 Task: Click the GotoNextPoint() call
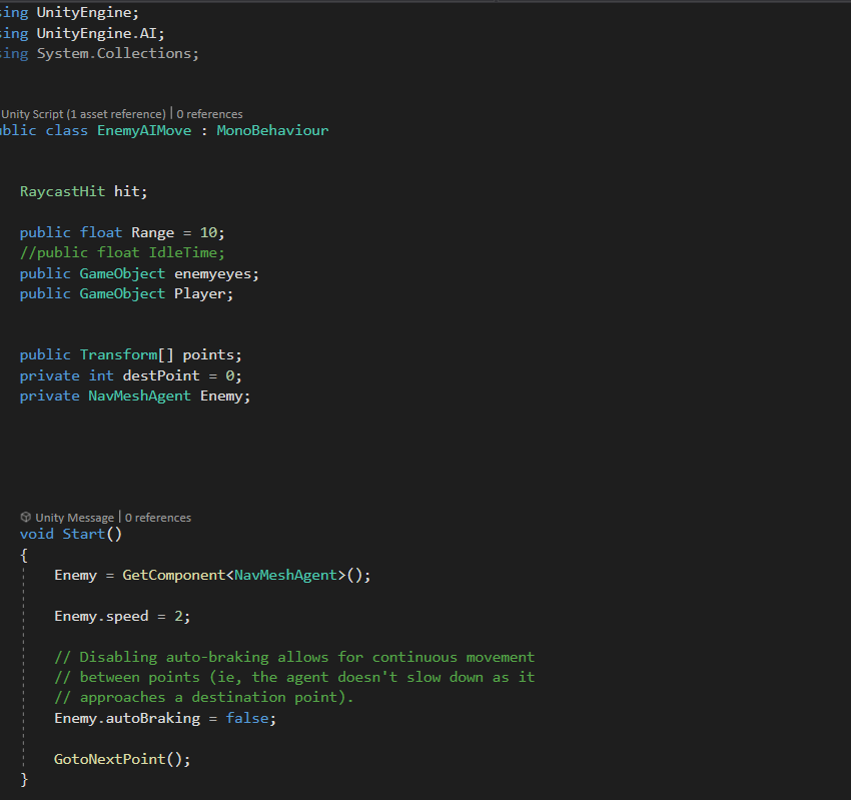tap(122, 759)
